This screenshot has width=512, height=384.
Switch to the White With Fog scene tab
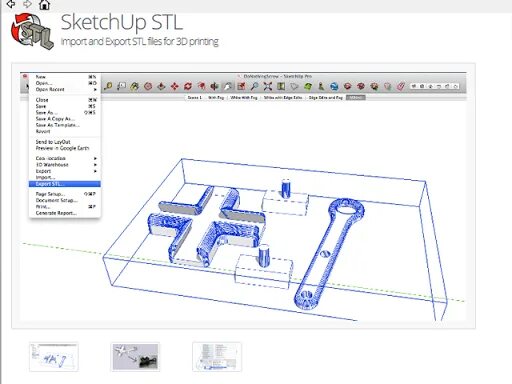244,98
